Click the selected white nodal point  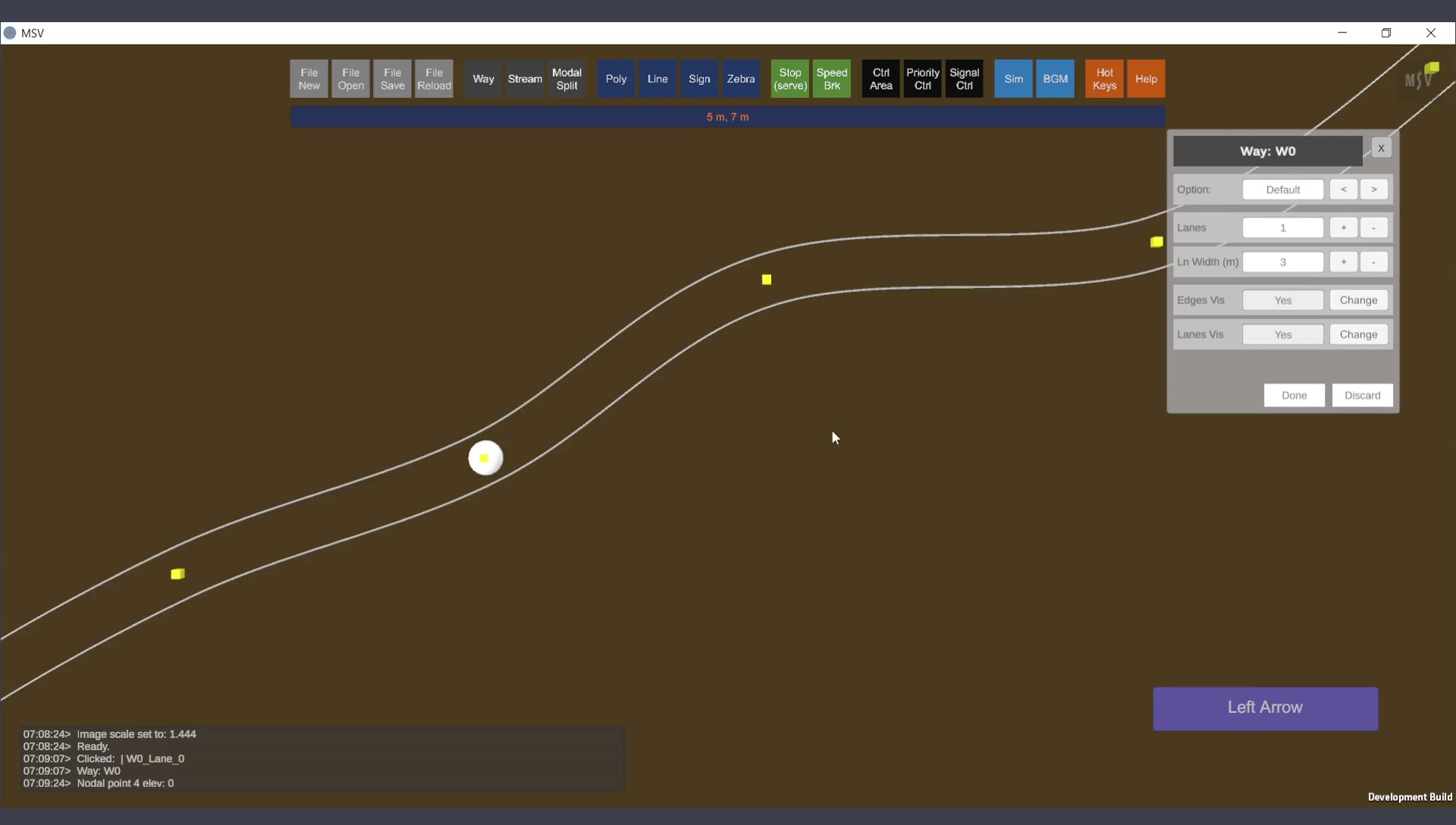coord(485,458)
